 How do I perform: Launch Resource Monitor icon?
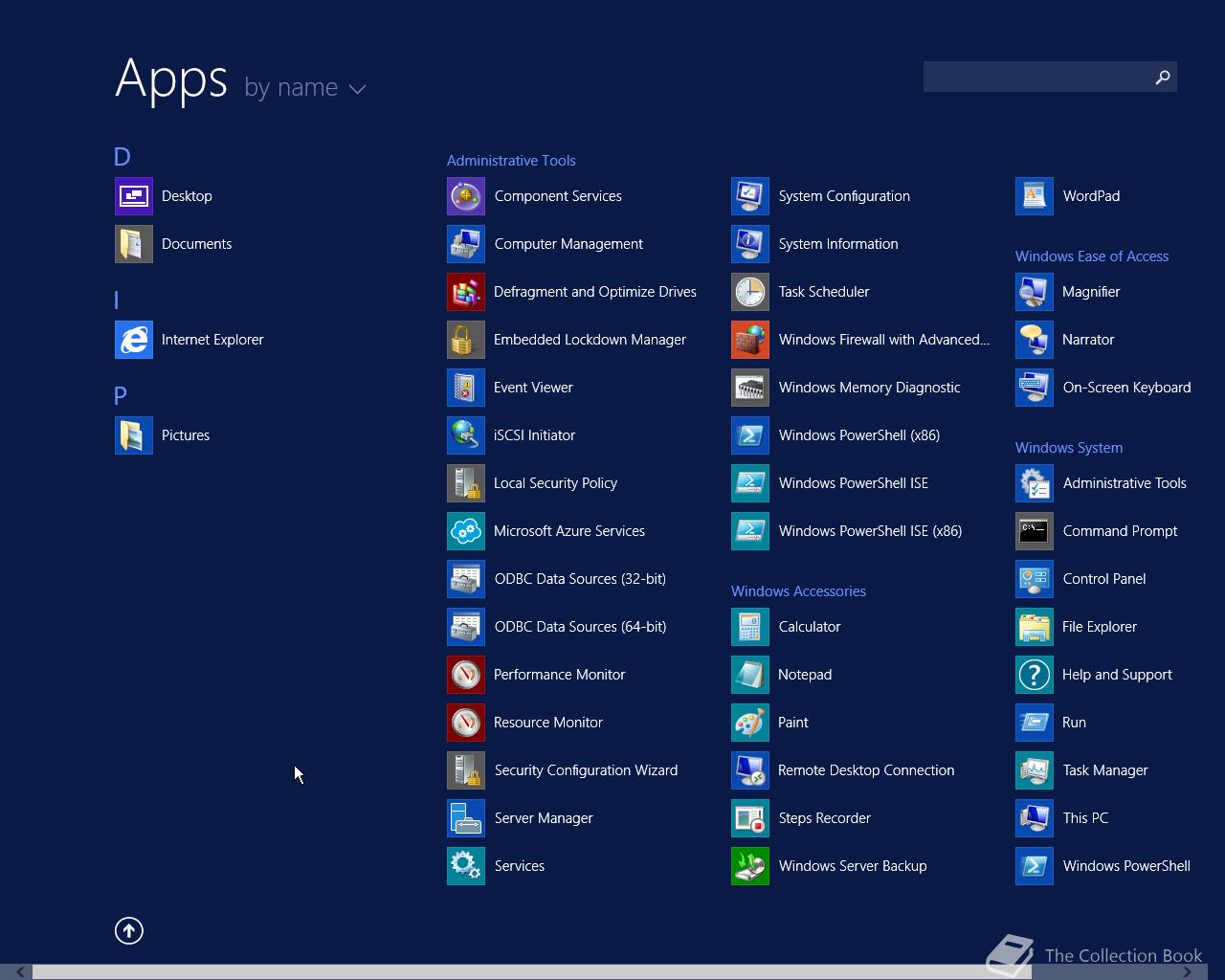click(x=466, y=723)
